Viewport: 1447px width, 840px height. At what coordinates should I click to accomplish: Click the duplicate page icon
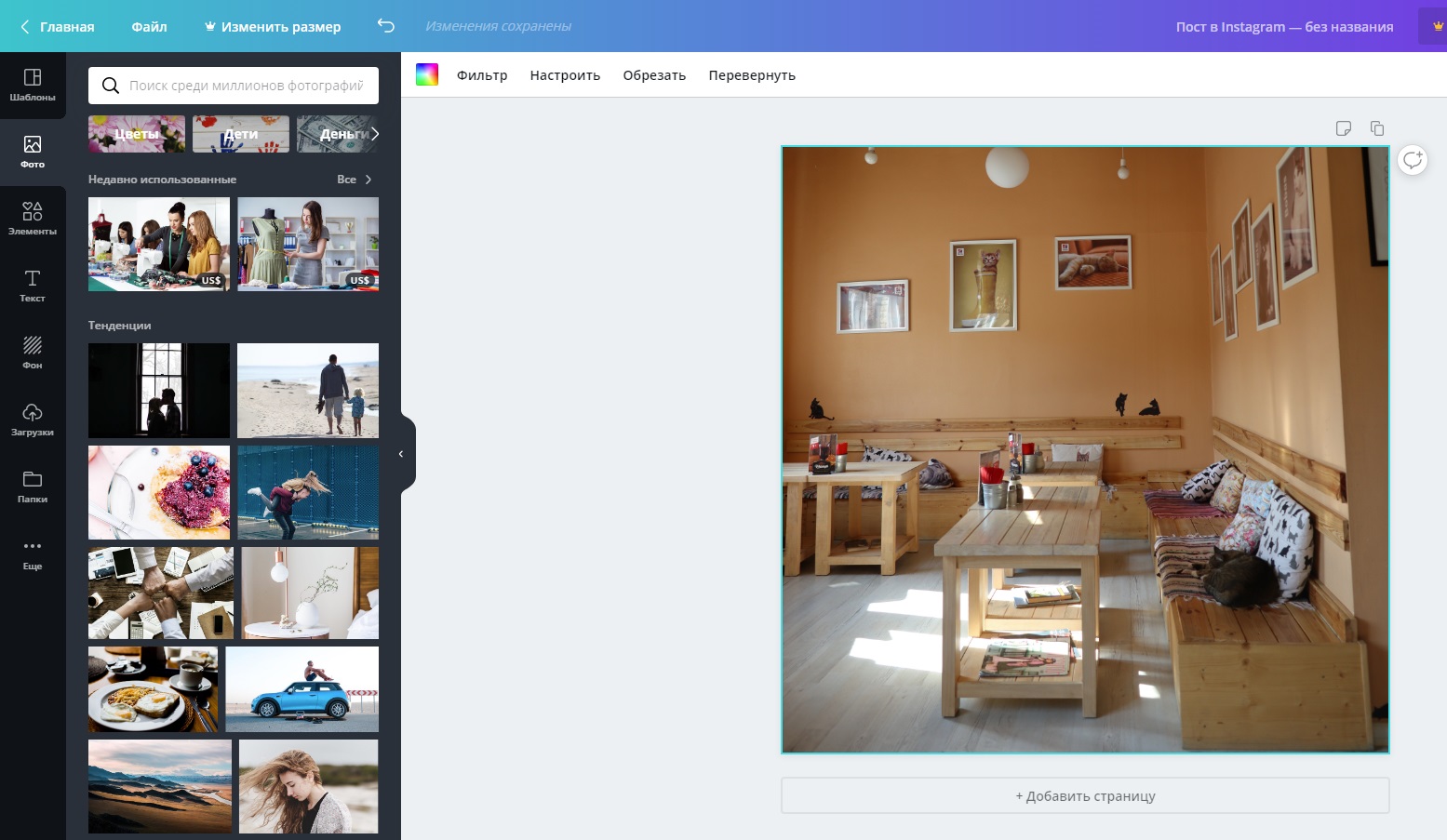[x=1377, y=128]
